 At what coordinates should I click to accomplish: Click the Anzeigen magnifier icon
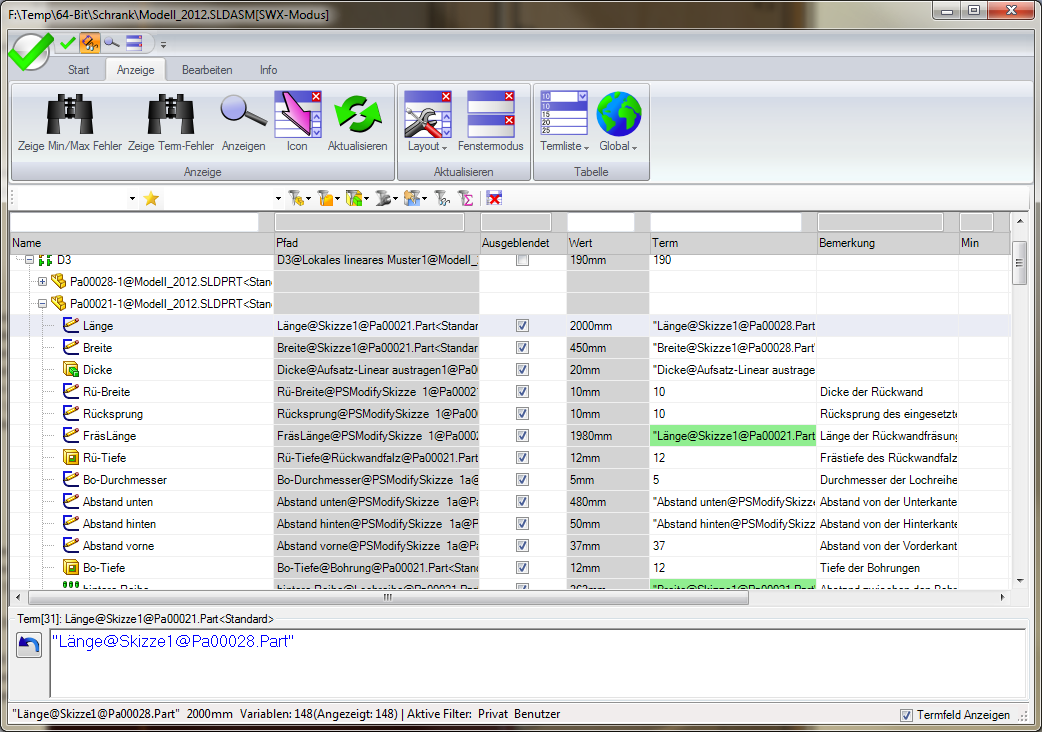[x=243, y=113]
